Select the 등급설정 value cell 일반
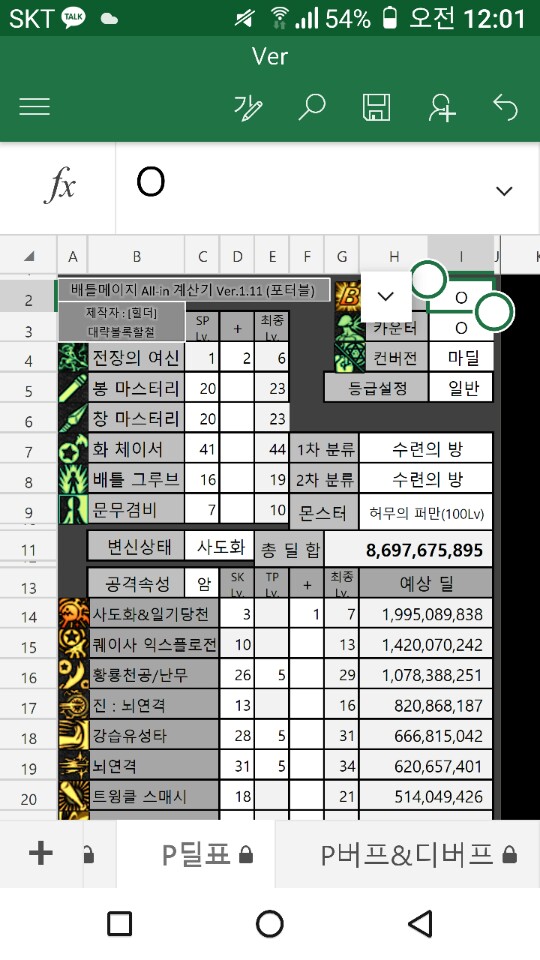The width and height of the screenshot is (540, 960). (x=462, y=388)
